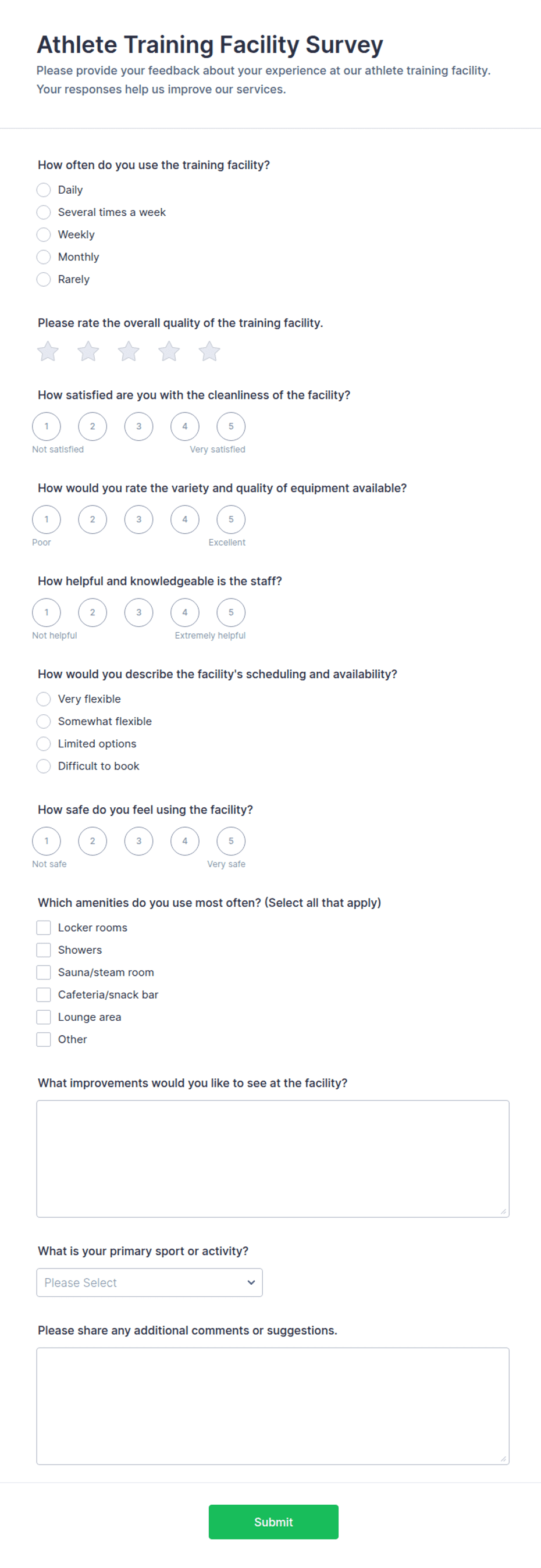Pick Difficult to book radio option
The height and width of the screenshot is (1568, 541).
click(x=44, y=766)
